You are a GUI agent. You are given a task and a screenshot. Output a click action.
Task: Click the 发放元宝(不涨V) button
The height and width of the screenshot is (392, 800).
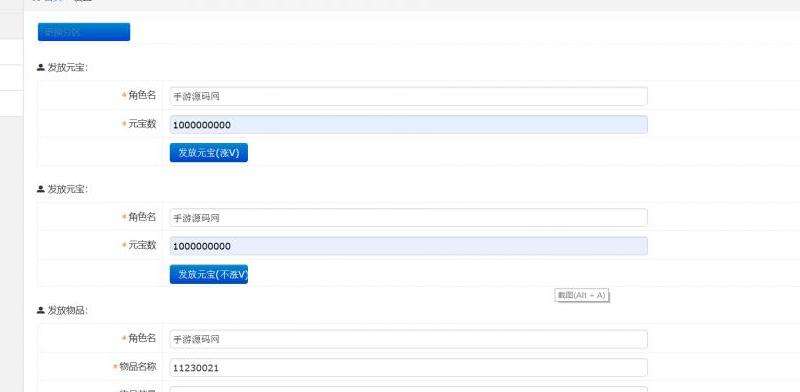(x=209, y=274)
